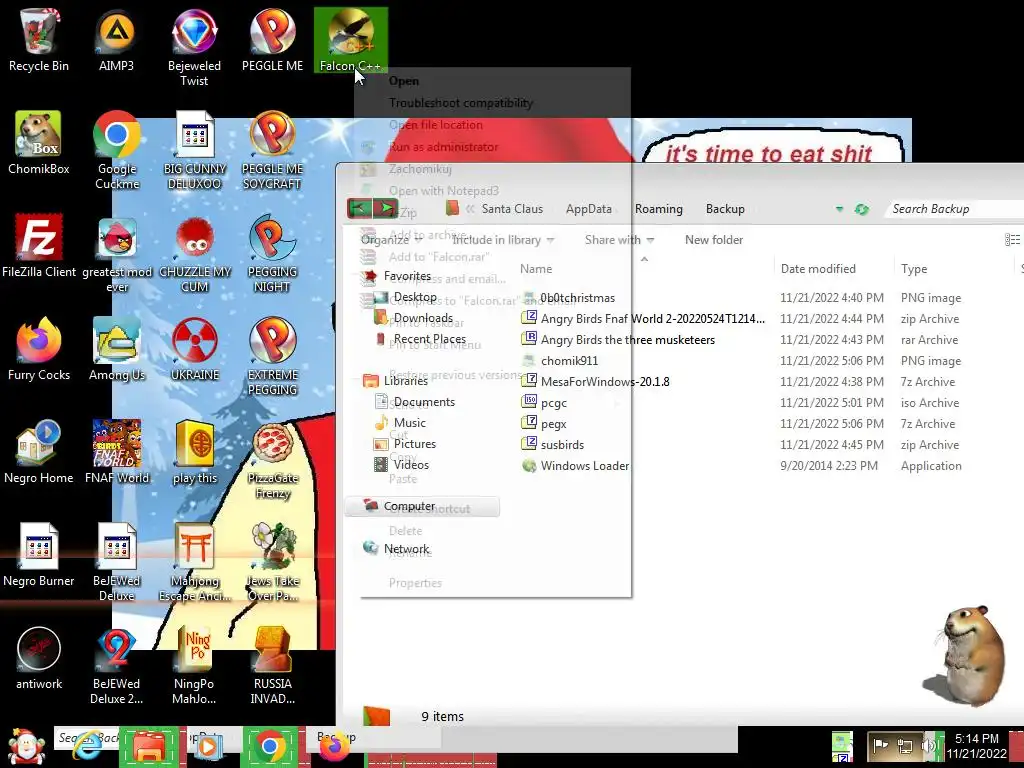Click the Santa Claus breadcrumb in address bar

click(512, 209)
